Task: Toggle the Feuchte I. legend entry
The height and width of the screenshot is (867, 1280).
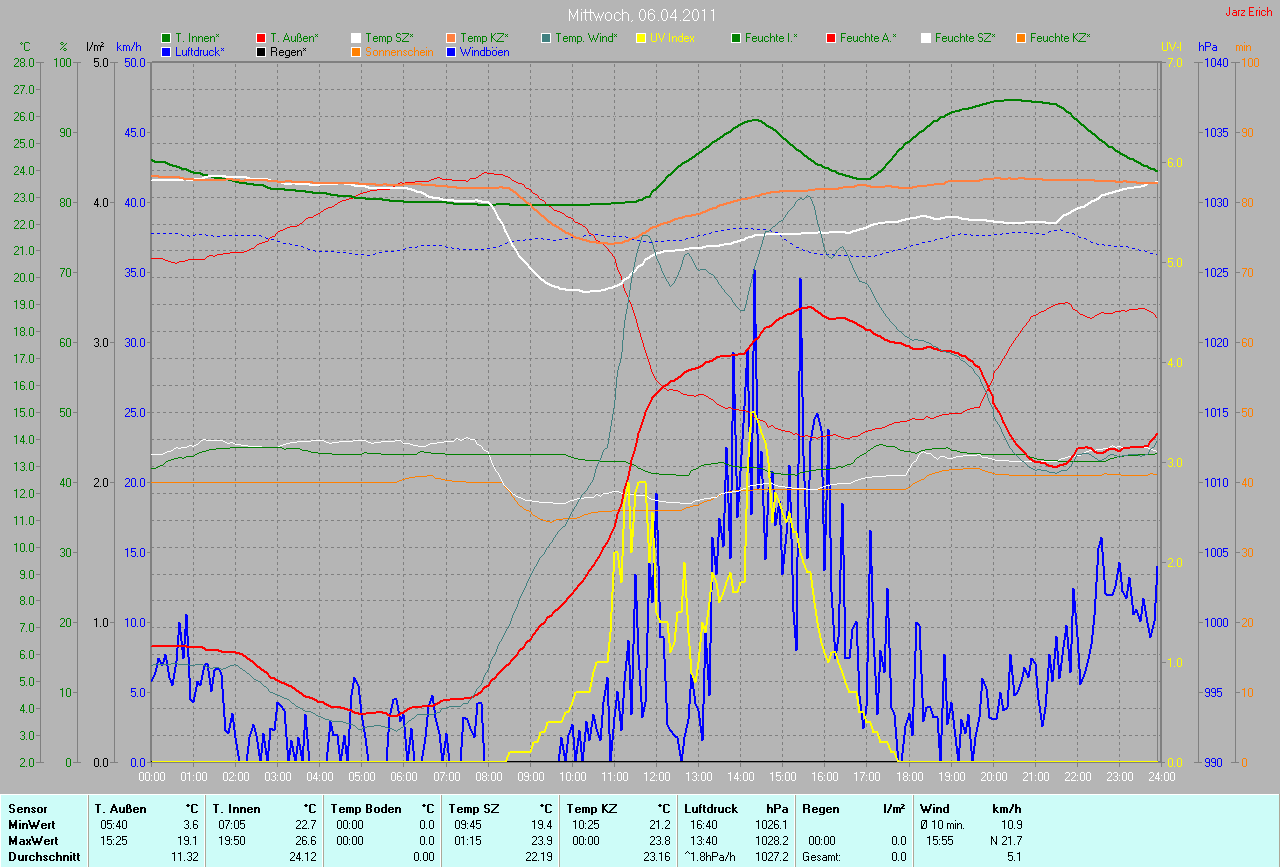Action: [772, 38]
